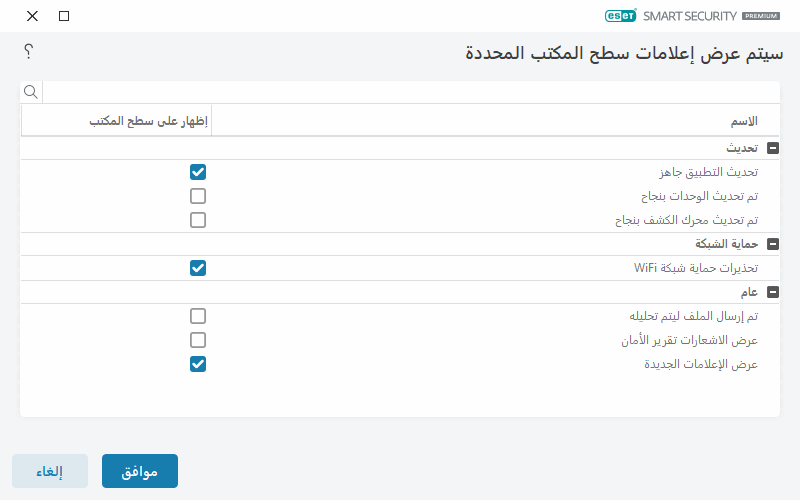800x500 pixels.
Task: Enable تم إرسال الملف ليتم تحليله checkbox
Action: (x=198, y=316)
